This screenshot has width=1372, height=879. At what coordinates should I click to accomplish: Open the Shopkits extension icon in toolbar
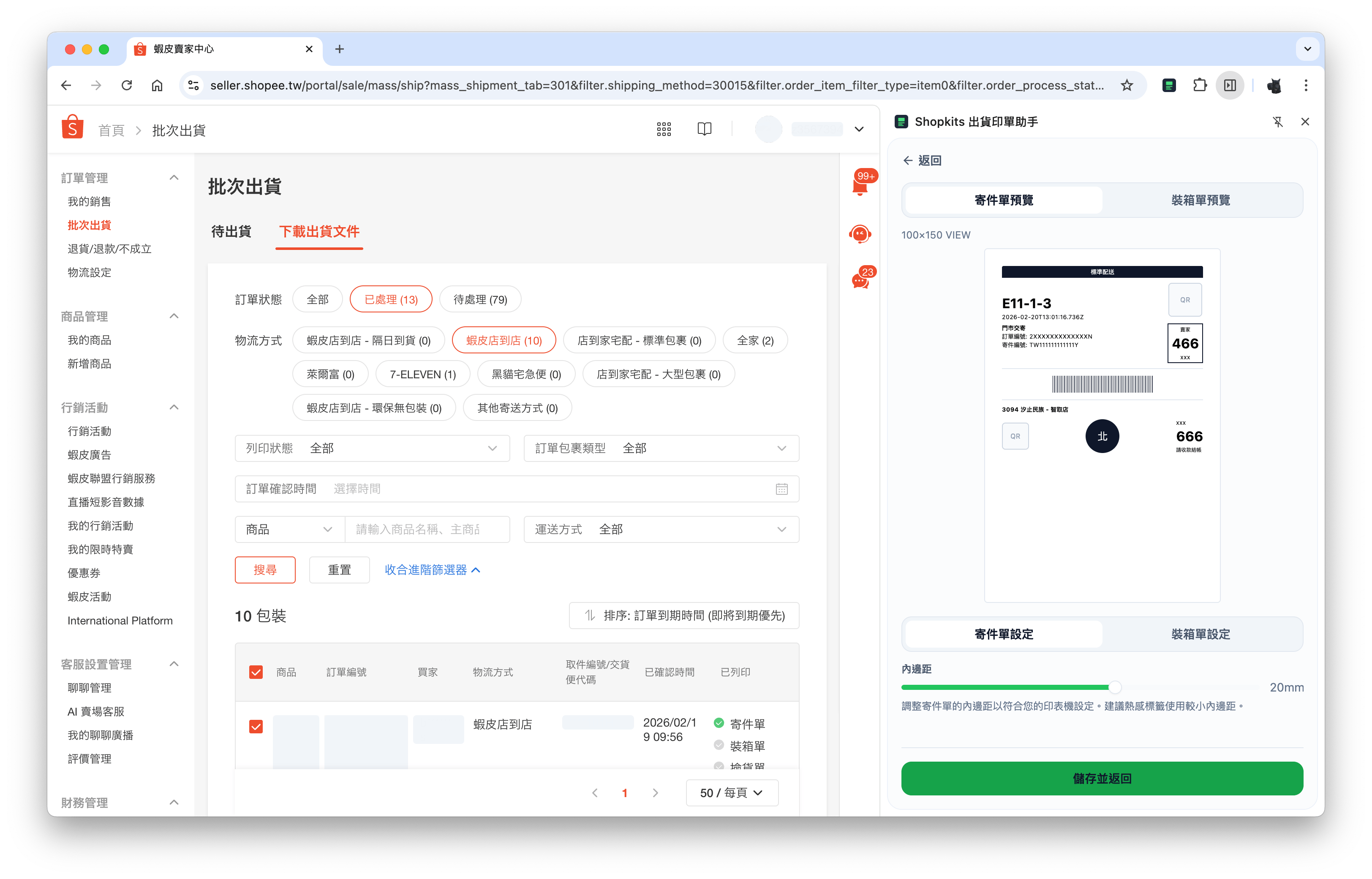pyautogui.click(x=1169, y=86)
